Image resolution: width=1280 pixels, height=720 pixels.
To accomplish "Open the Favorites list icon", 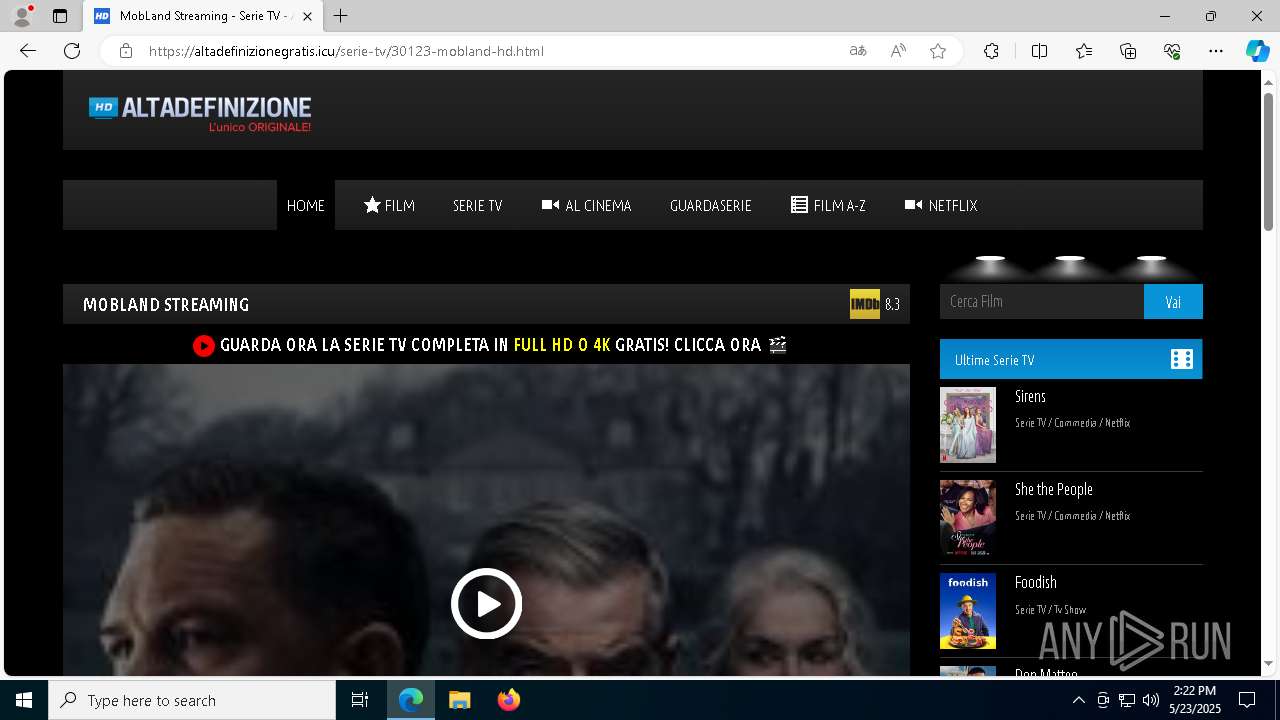I will [x=1084, y=51].
